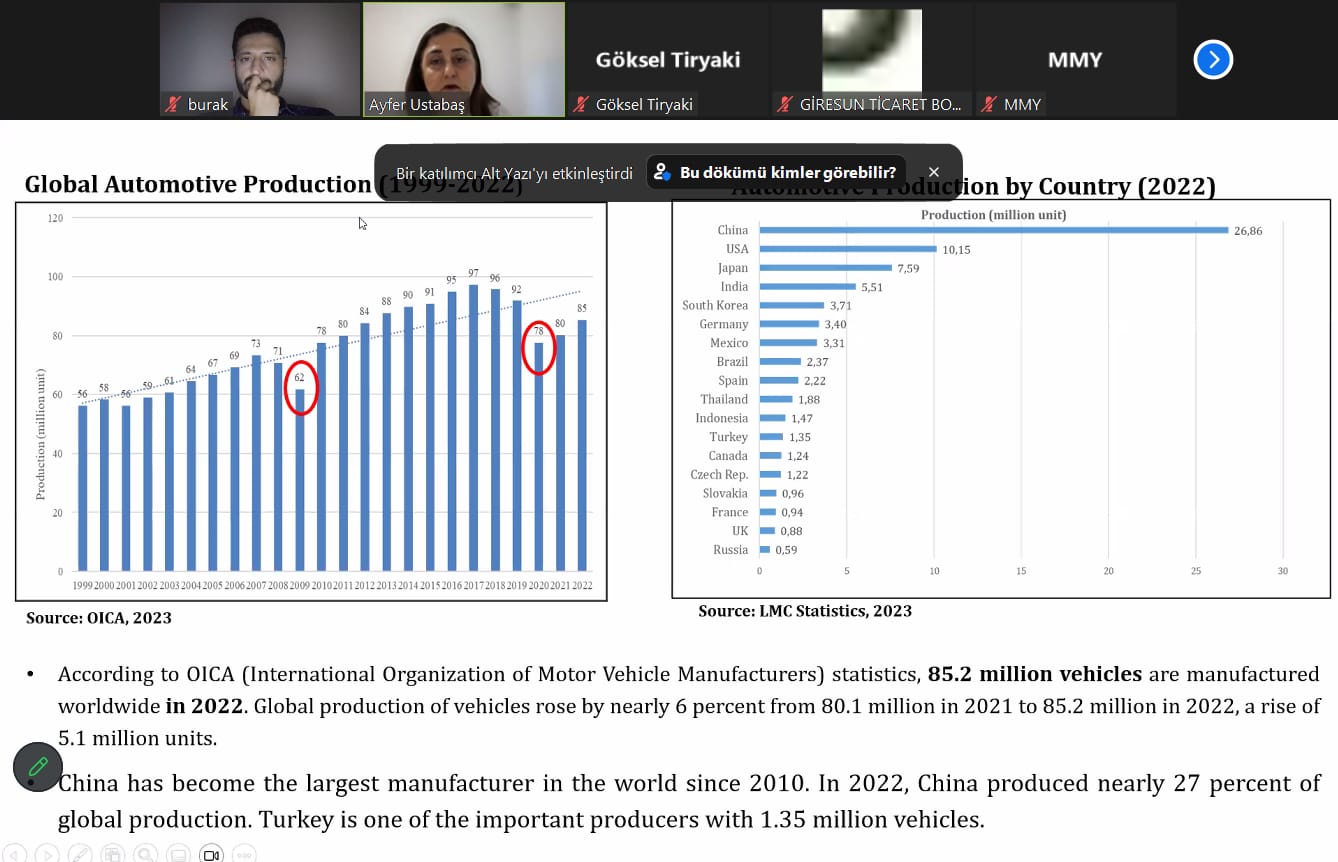Viewport: 1338px width, 862px height.
Task: Go to previous slide arrow
Action: (14, 854)
